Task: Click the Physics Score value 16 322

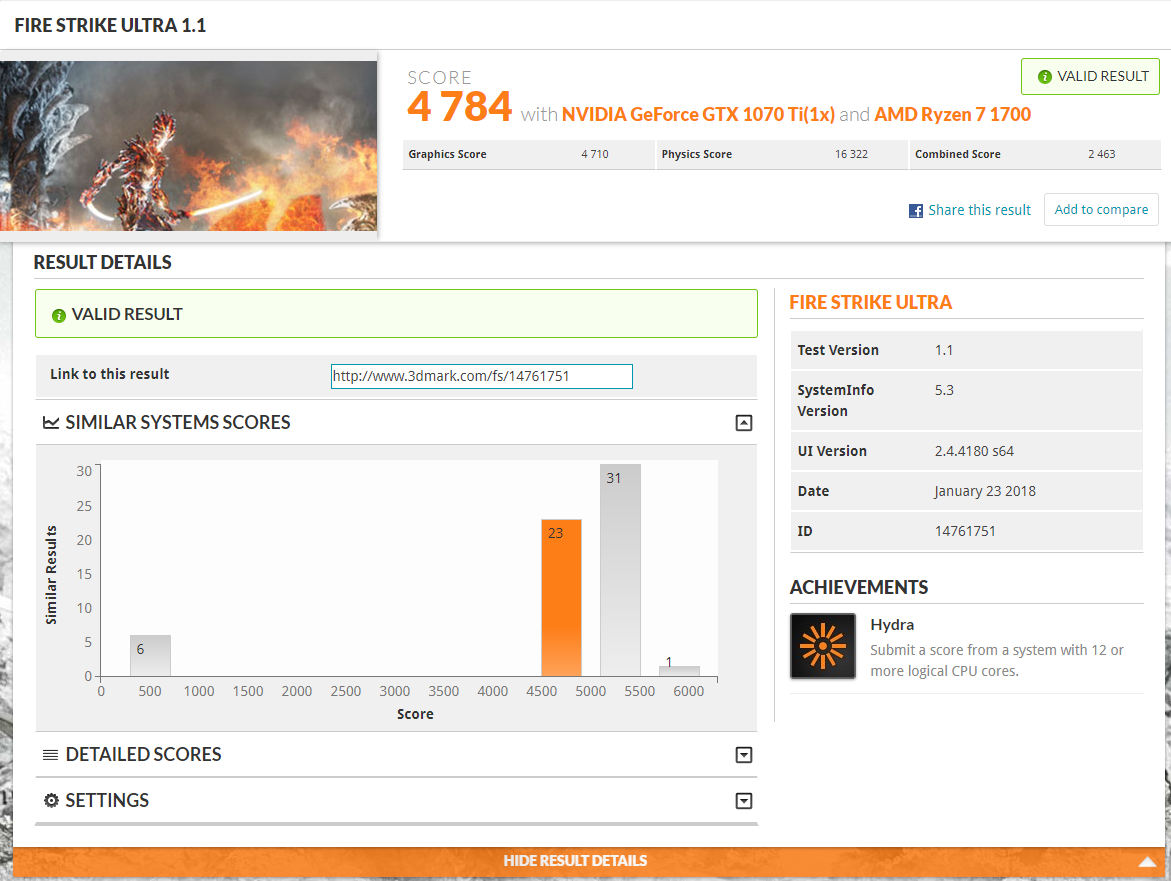Action: tap(851, 155)
